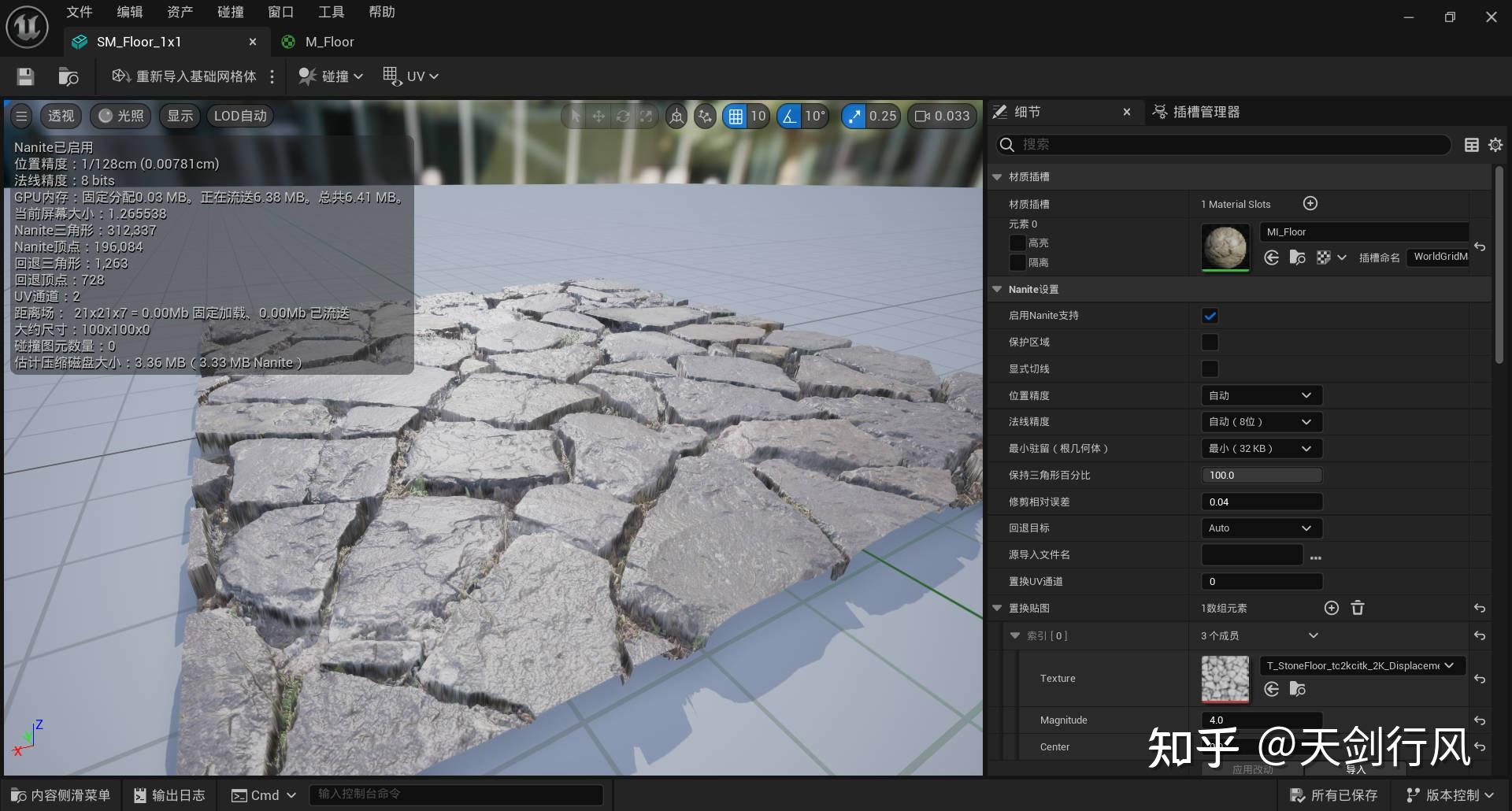Toggle the scale snapping icon

[x=854, y=117]
